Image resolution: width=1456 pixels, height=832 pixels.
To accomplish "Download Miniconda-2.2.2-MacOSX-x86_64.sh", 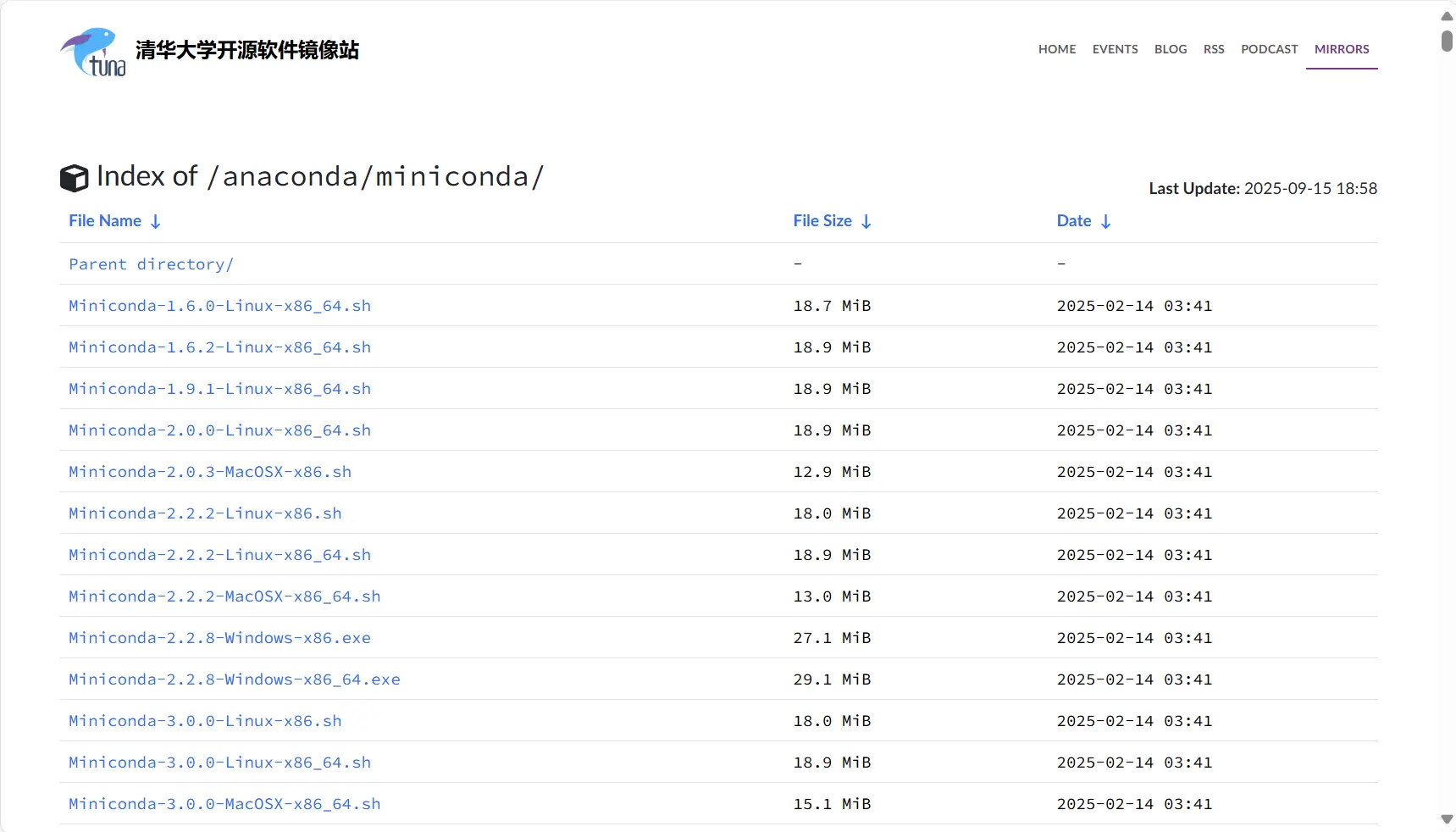I will pyautogui.click(x=224, y=596).
